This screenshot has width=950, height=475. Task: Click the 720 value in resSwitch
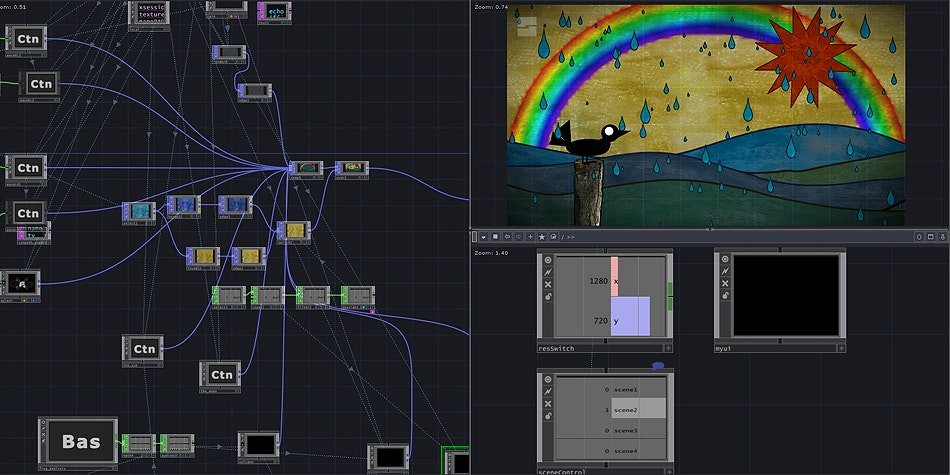tap(601, 321)
